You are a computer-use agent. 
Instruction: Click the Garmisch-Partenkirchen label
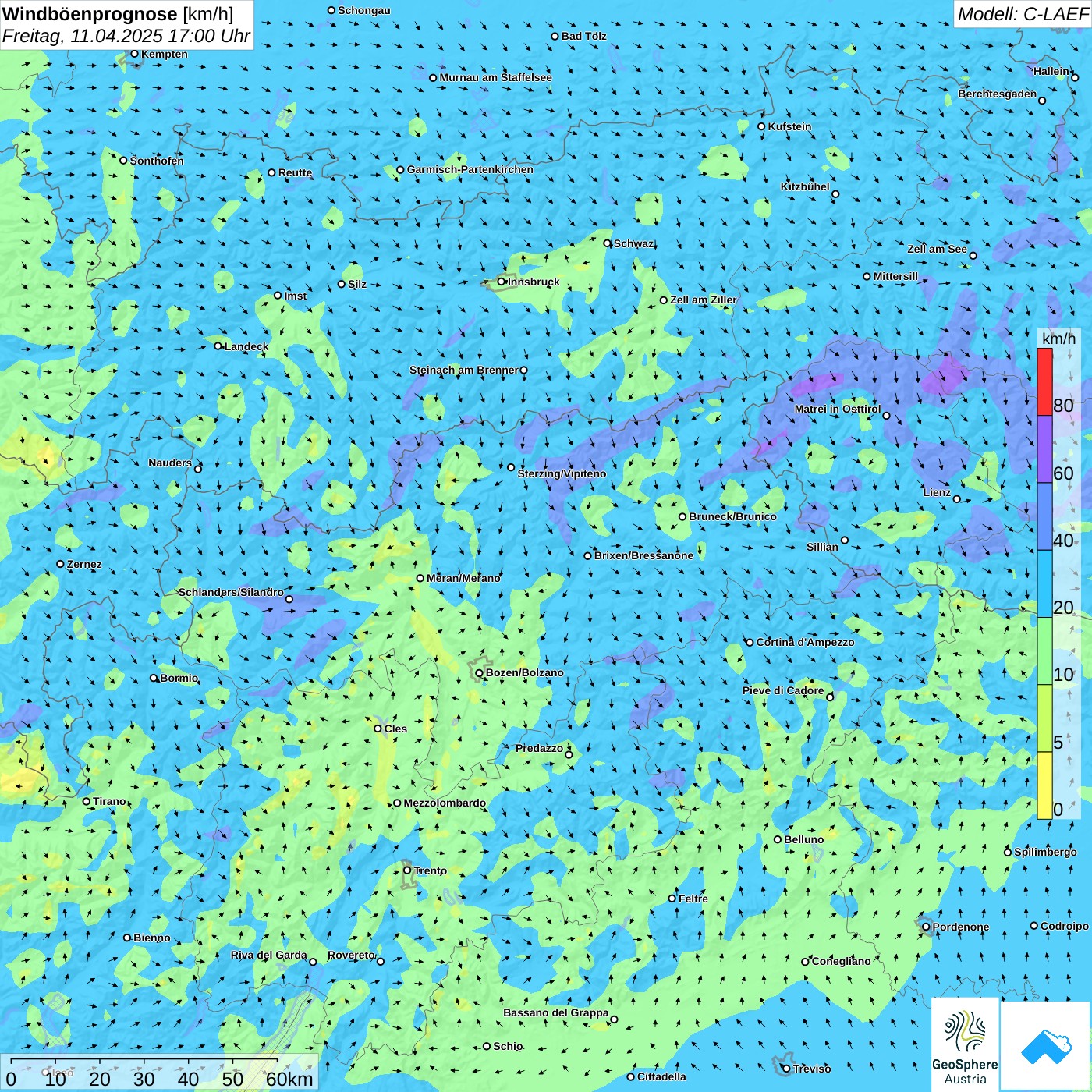click(x=470, y=169)
